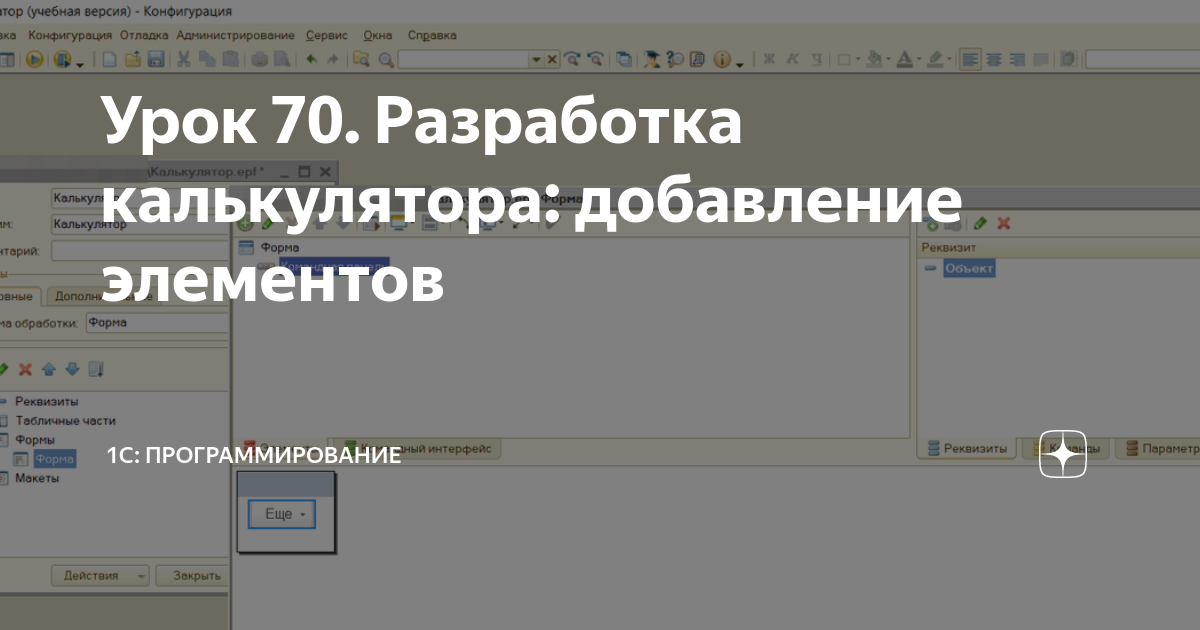This screenshot has height=630, width=1200.
Task: Click the orange info icon
Action: pos(722,60)
